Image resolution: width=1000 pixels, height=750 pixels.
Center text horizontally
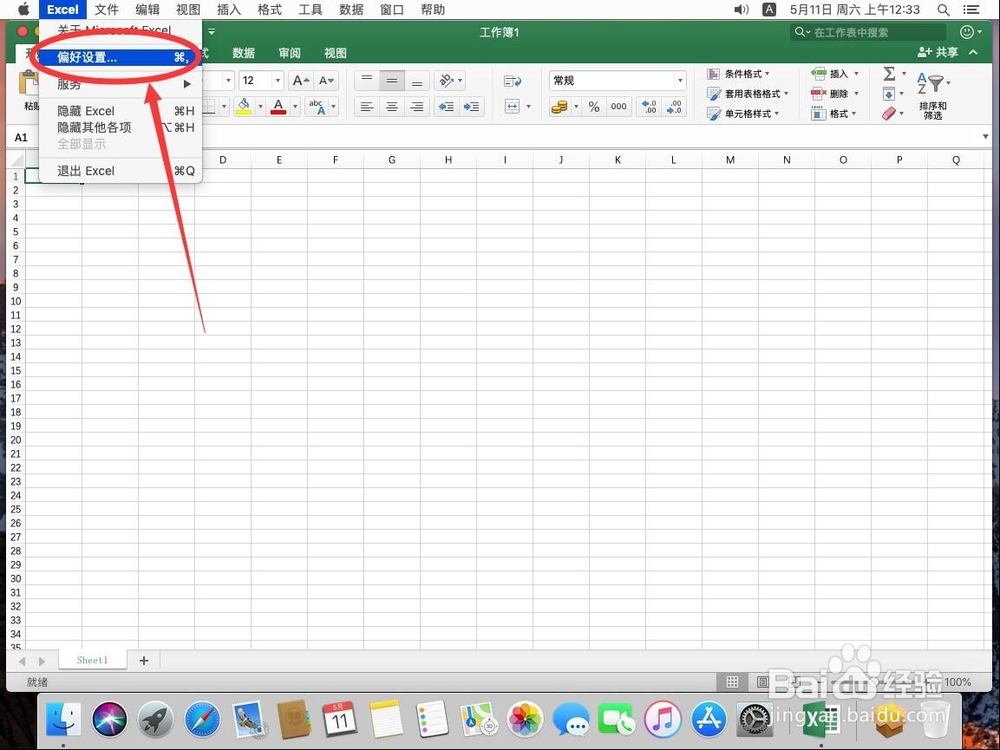coord(392,107)
